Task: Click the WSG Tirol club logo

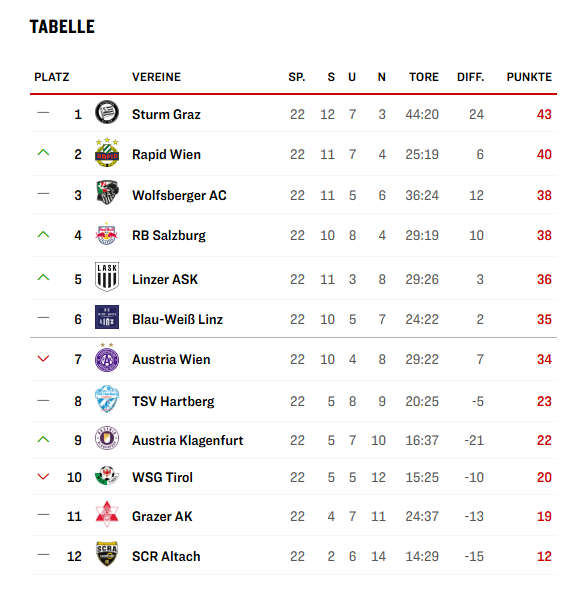Action: pos(107,476)
